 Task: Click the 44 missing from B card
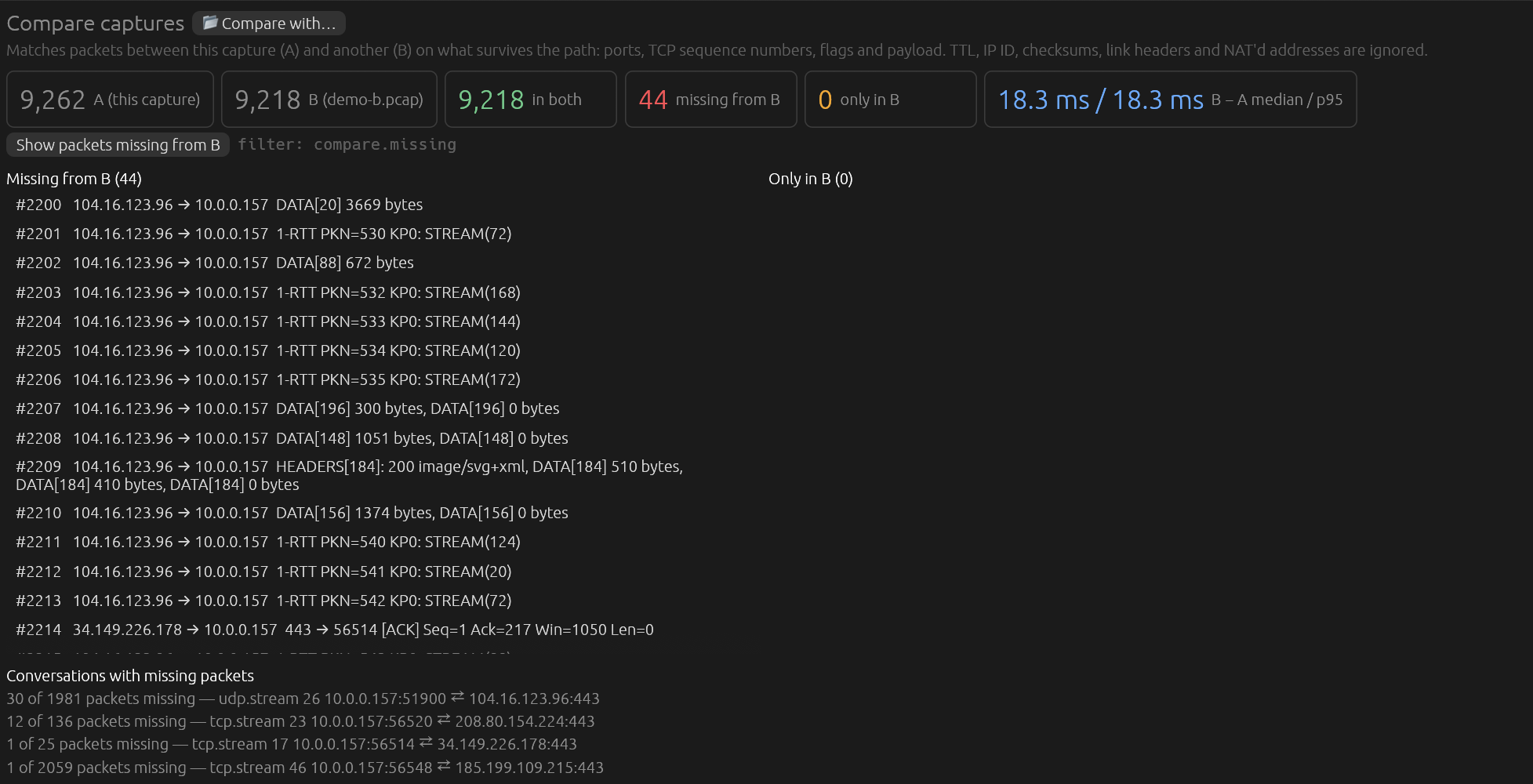point(711,100)
